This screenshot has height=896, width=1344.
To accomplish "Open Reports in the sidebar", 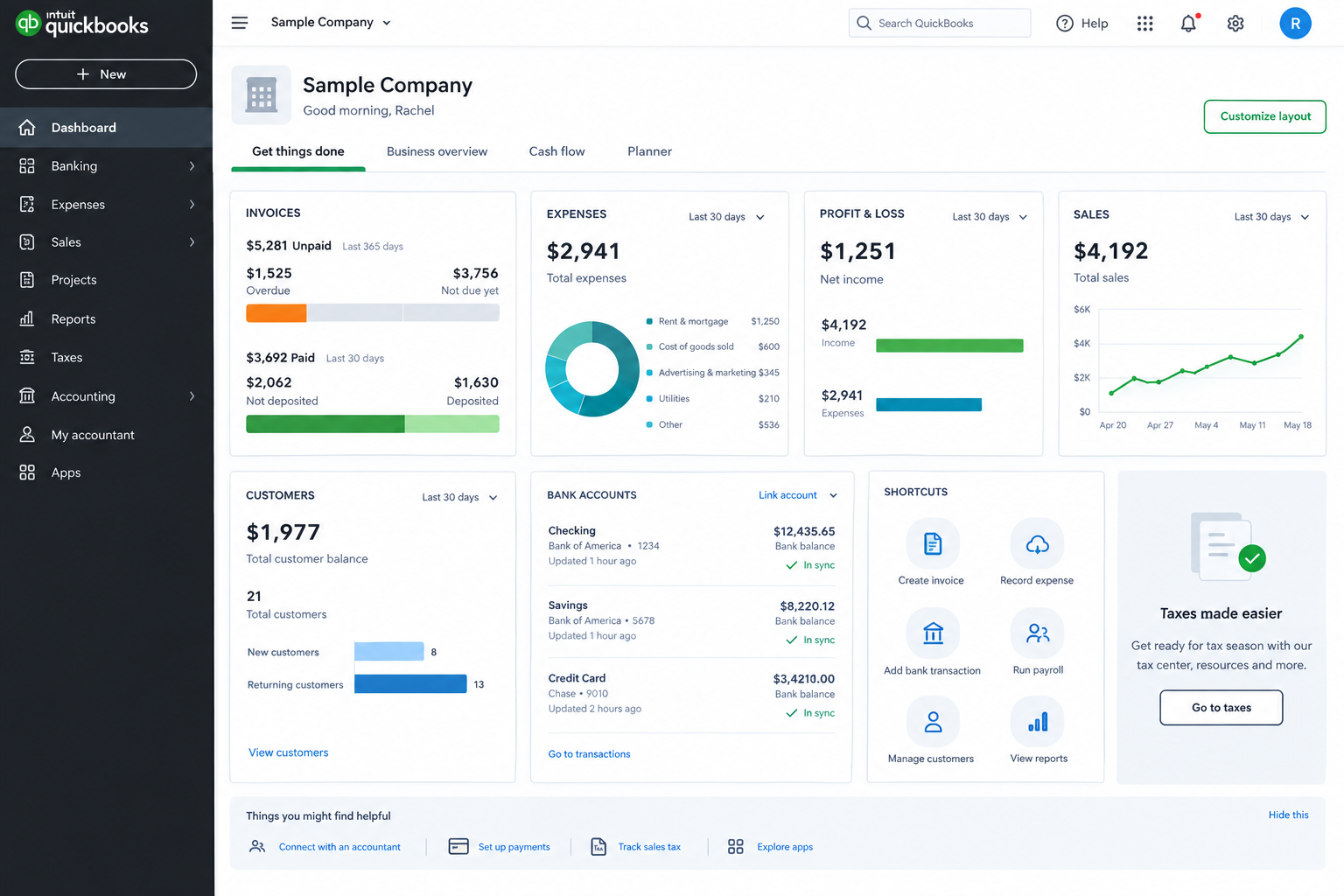I will pos(106,319).
